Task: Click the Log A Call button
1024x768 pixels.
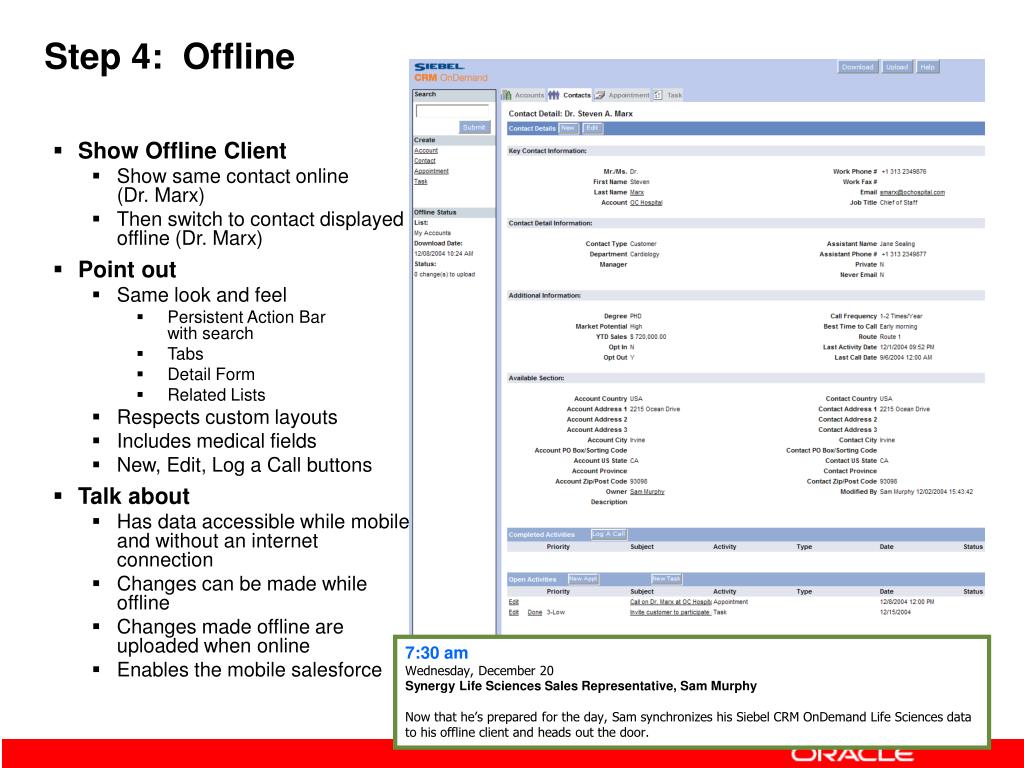Action: click(609, 534)
